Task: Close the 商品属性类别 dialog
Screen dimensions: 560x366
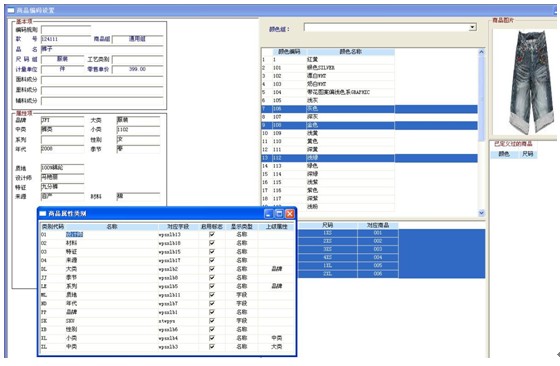Action: coord(290,214)
